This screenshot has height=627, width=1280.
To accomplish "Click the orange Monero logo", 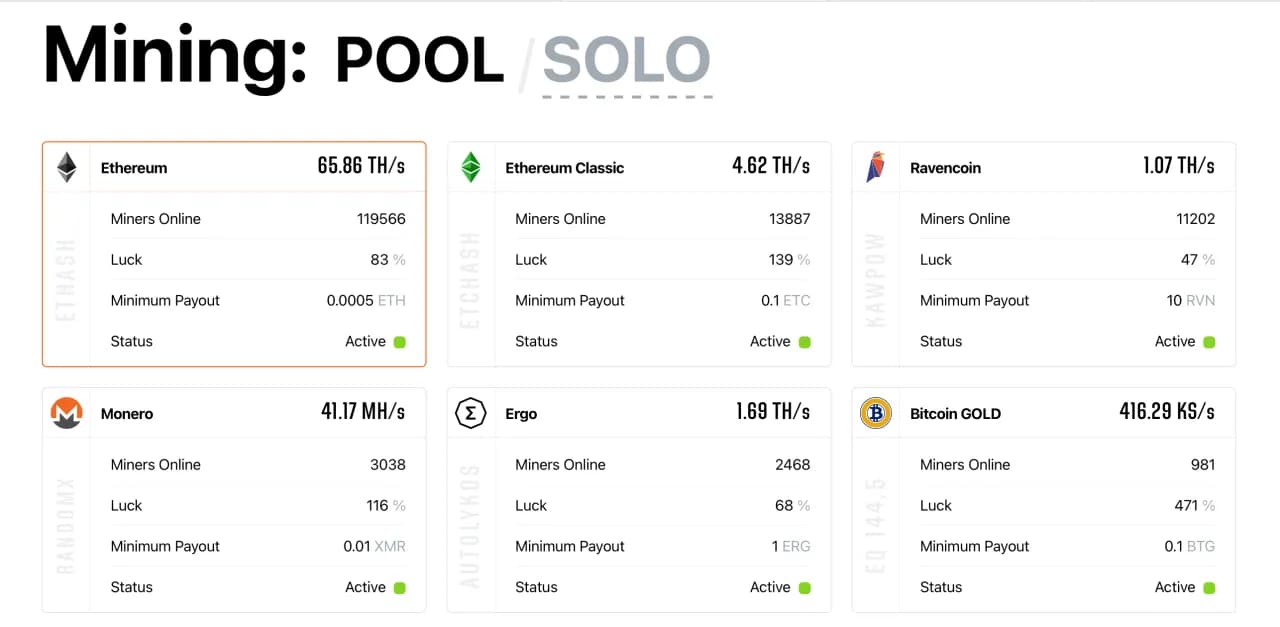I will coord(65,413).
